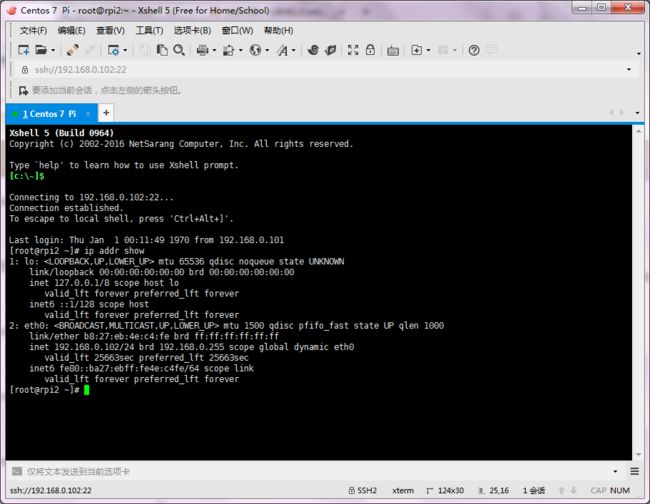Click the xterm status bar entry

pyautogui.click(x=403, y=491)
